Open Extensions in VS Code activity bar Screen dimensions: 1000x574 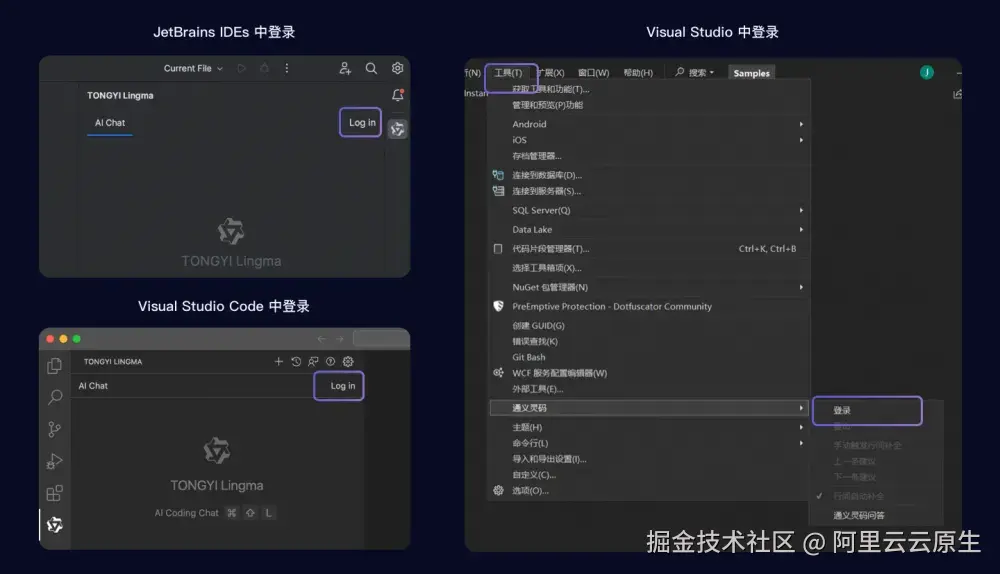(x=55, y=493)
